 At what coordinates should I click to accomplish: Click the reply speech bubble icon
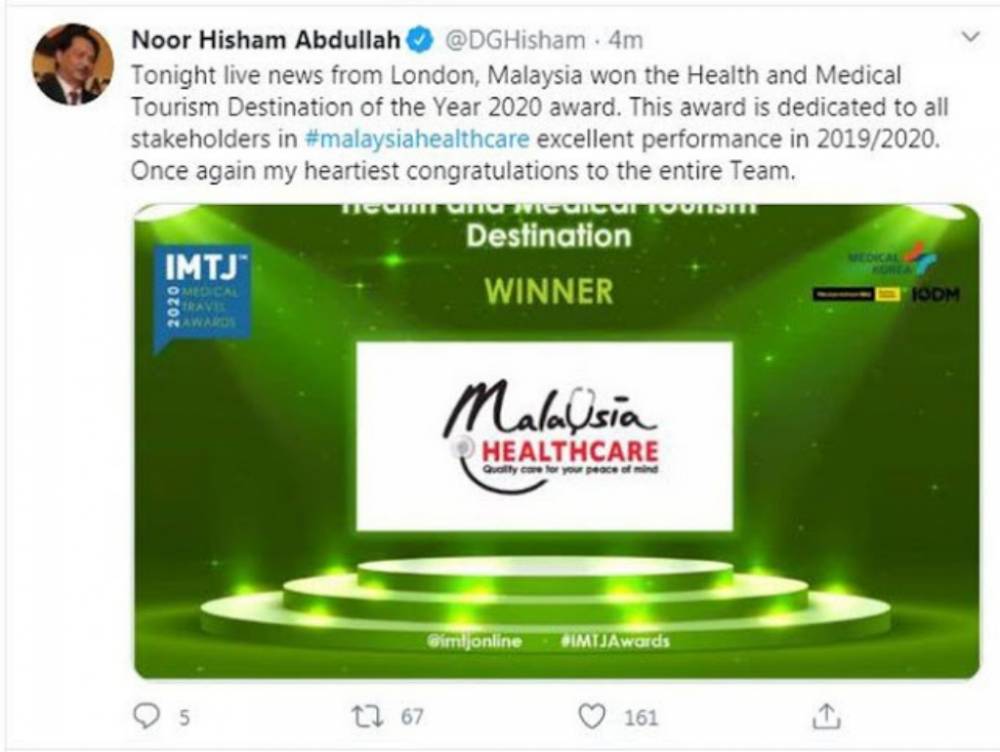click(147, 715)
